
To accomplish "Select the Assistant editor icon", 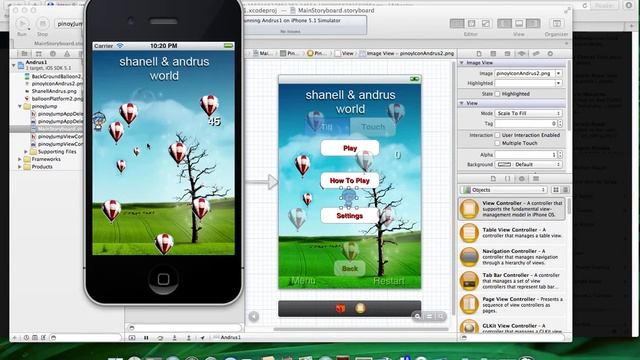I will coord(471,24).
